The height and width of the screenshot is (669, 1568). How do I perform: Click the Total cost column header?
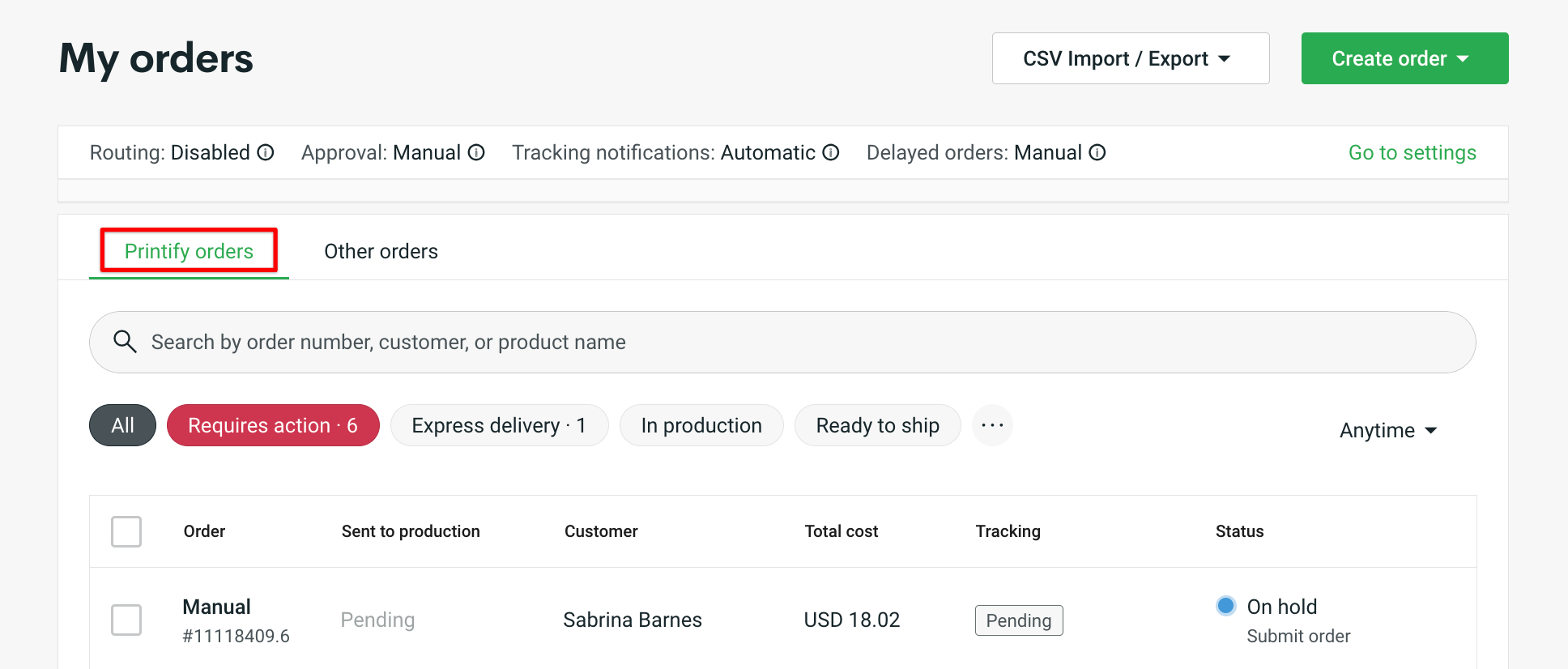842,531
